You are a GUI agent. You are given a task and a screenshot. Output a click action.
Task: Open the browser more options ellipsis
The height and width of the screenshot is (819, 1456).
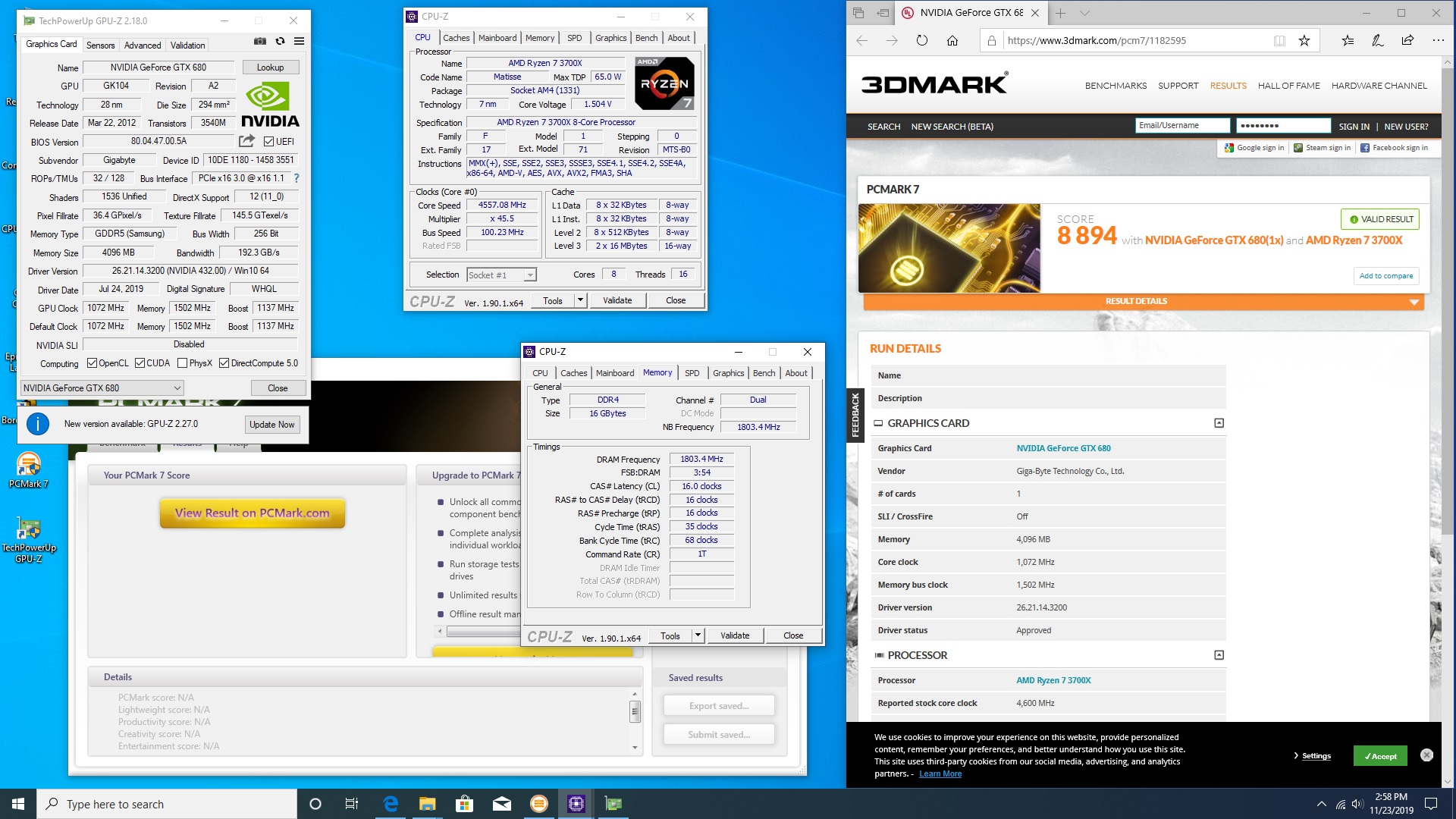coord(1438,41)
